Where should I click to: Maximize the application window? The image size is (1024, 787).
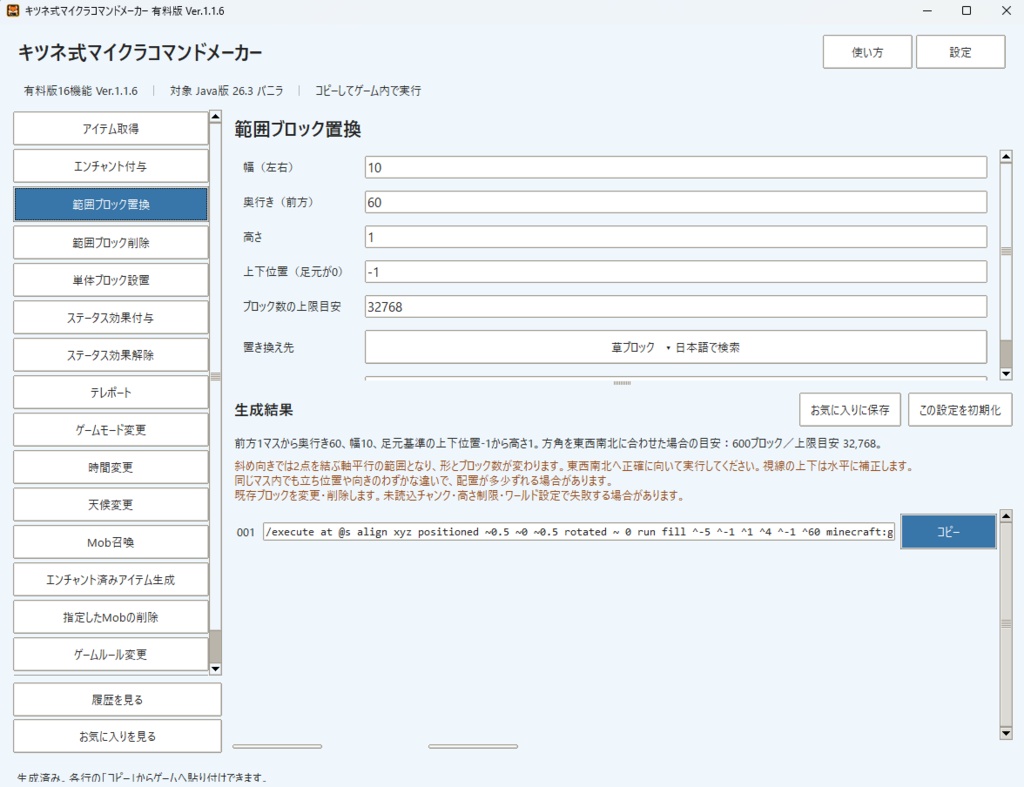[x=967, y=10]
